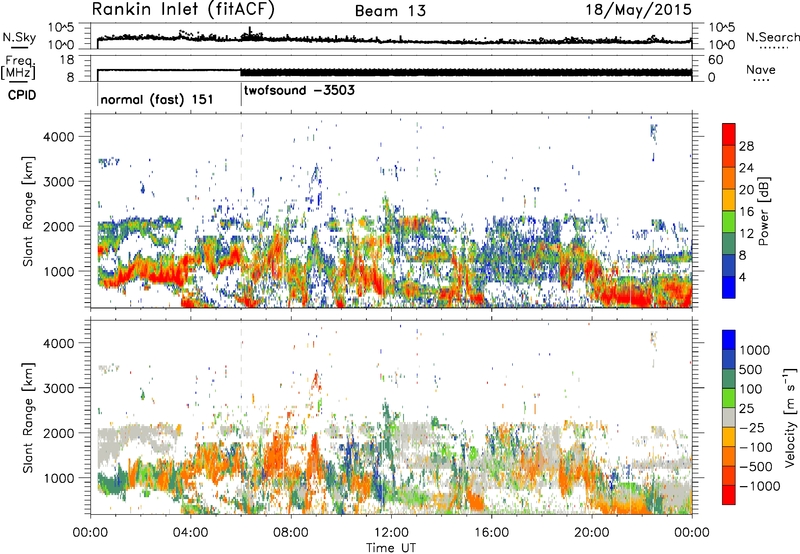Click the blue bottom segment of Power colorbar

coord(729,288)
